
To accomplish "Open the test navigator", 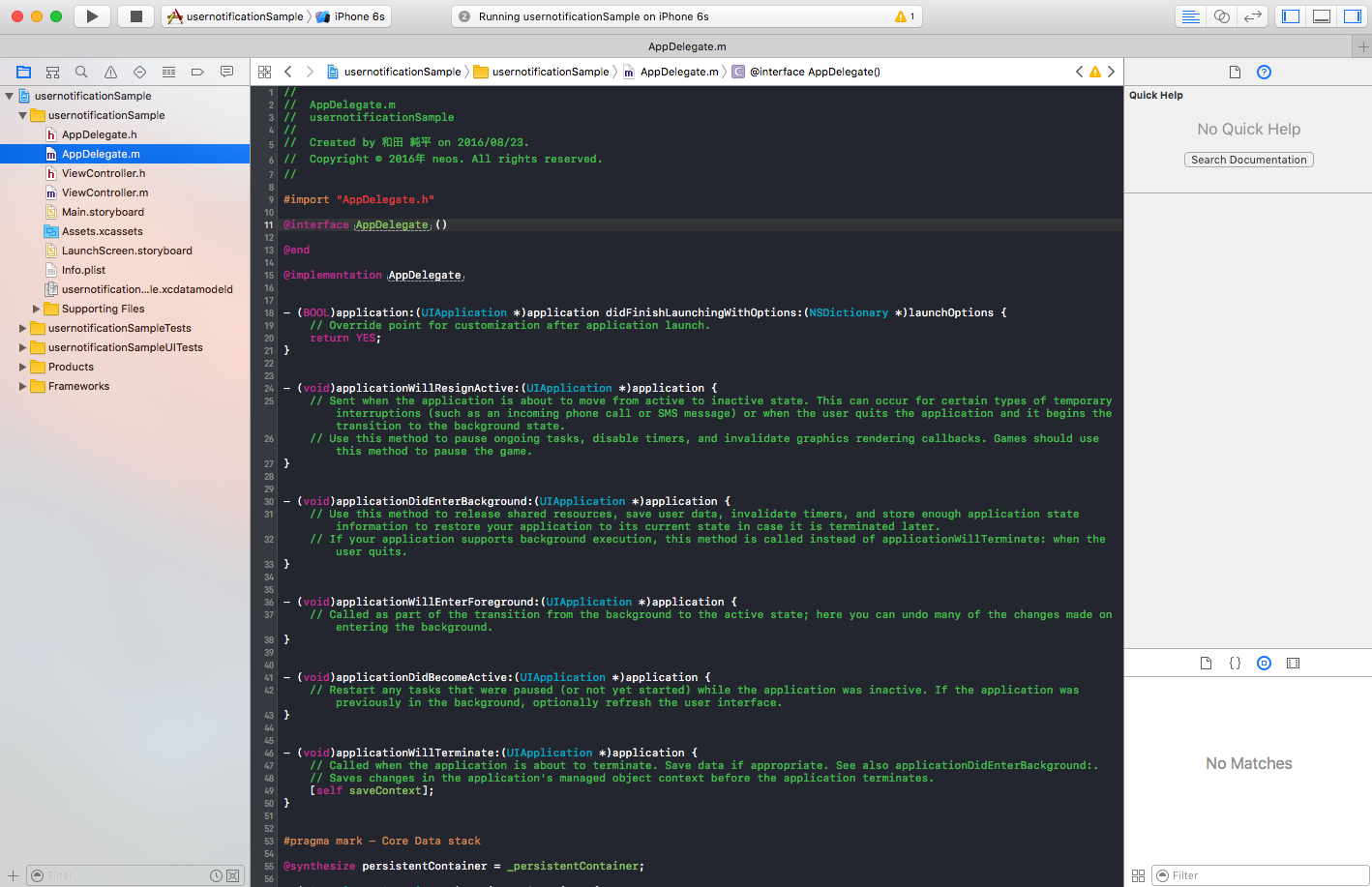I will 140,72.
